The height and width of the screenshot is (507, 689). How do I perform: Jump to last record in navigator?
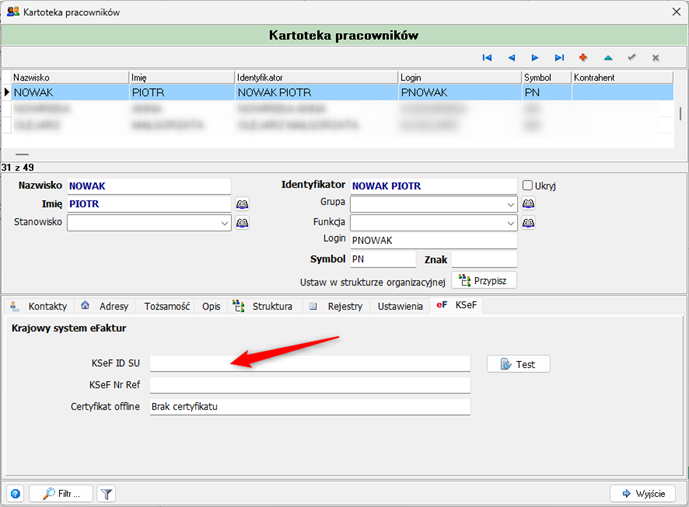559,58
